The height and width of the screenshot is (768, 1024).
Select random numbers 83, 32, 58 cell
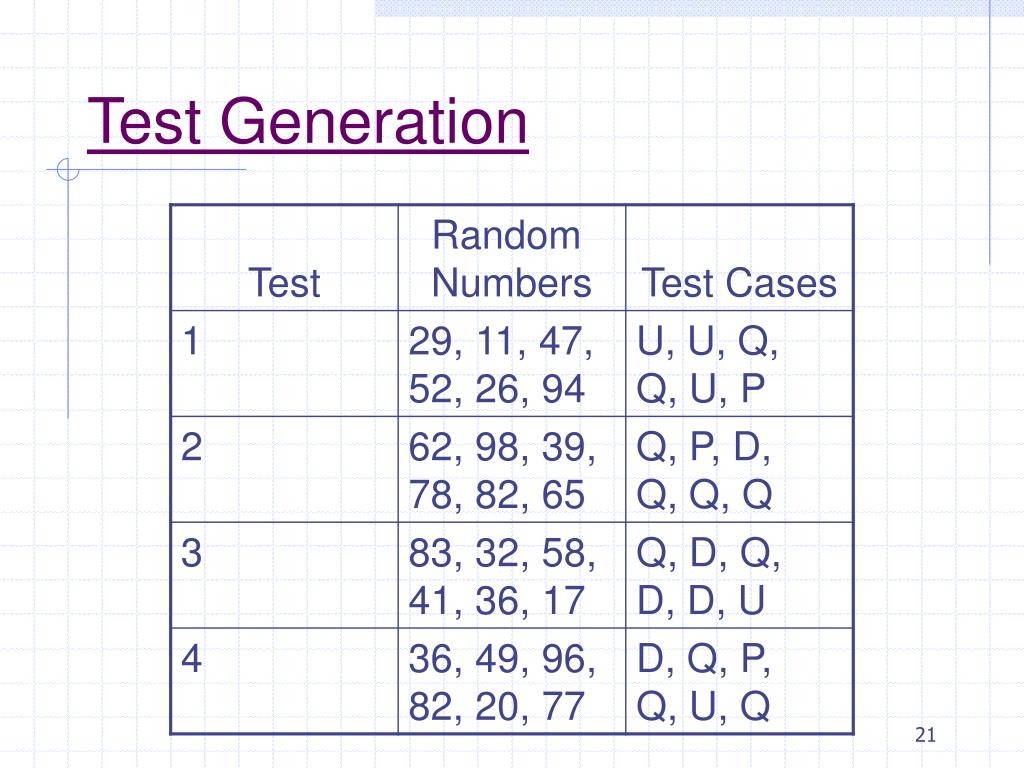click(x=512, y=575)
